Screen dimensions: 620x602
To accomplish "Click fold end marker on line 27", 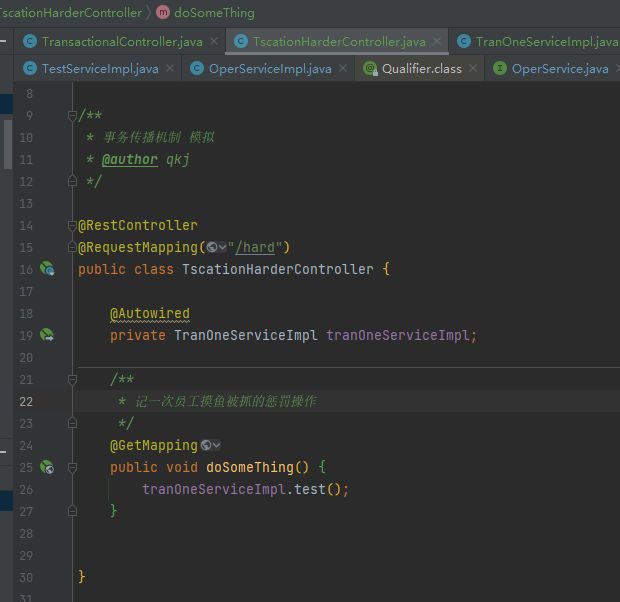I will pos(72,511).
